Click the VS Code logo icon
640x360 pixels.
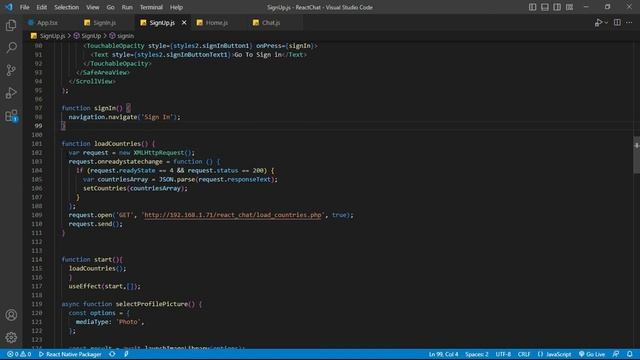point(9,7)
